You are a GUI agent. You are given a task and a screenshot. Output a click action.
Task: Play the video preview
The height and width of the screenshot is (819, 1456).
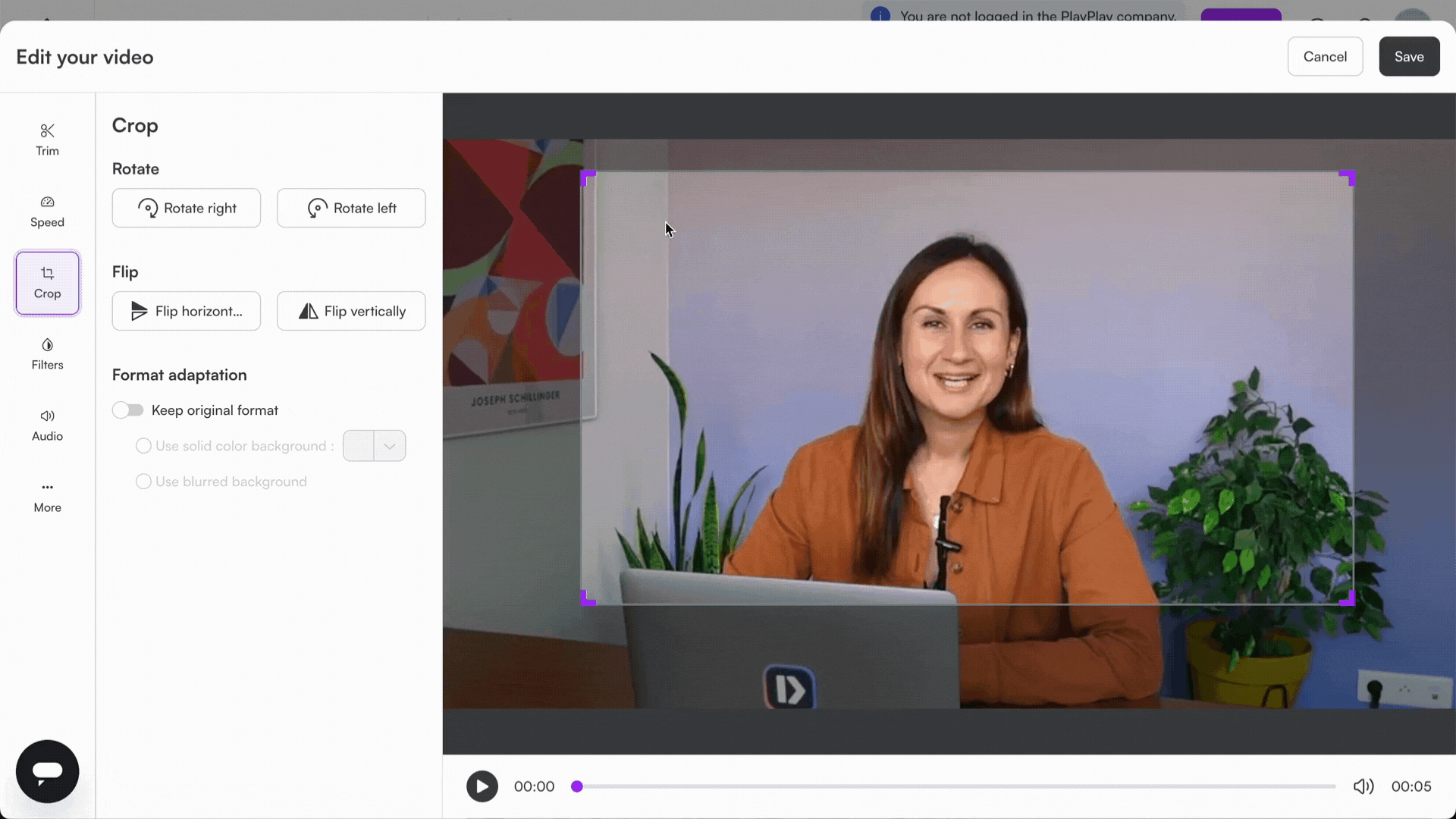482,786
